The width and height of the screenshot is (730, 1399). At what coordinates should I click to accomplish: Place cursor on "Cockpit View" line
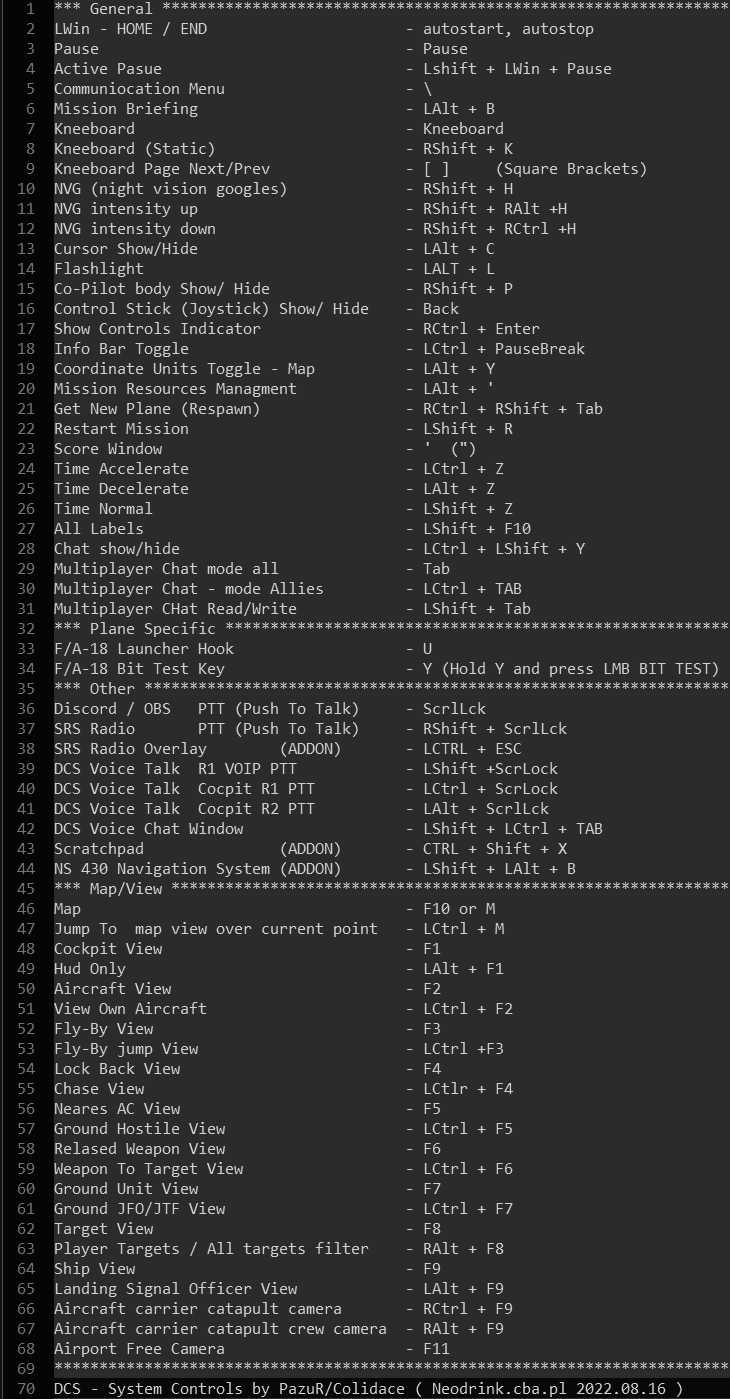tap(108, 949)
